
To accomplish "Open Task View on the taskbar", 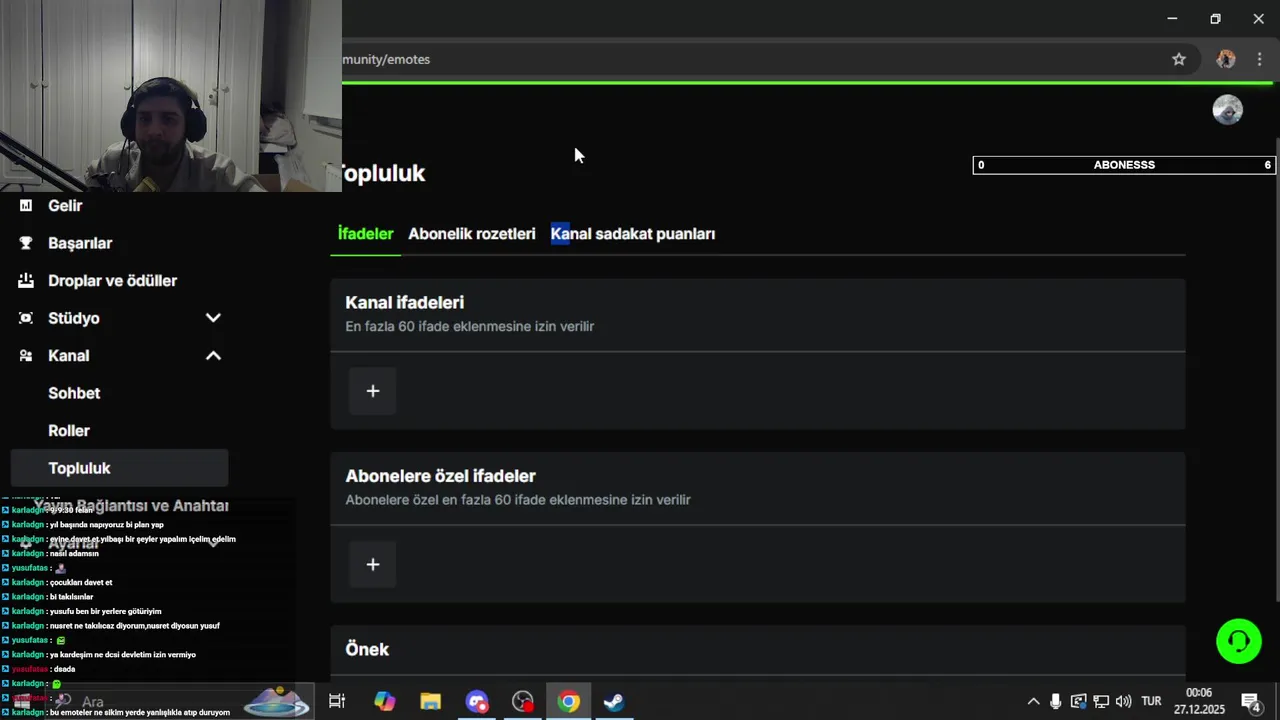I will [x=337, y=702].
